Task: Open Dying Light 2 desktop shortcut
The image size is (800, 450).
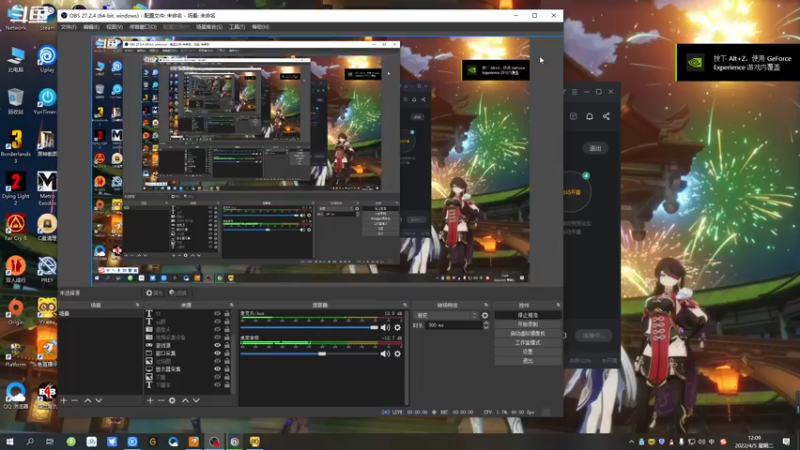Action: (x=16, y=189)
